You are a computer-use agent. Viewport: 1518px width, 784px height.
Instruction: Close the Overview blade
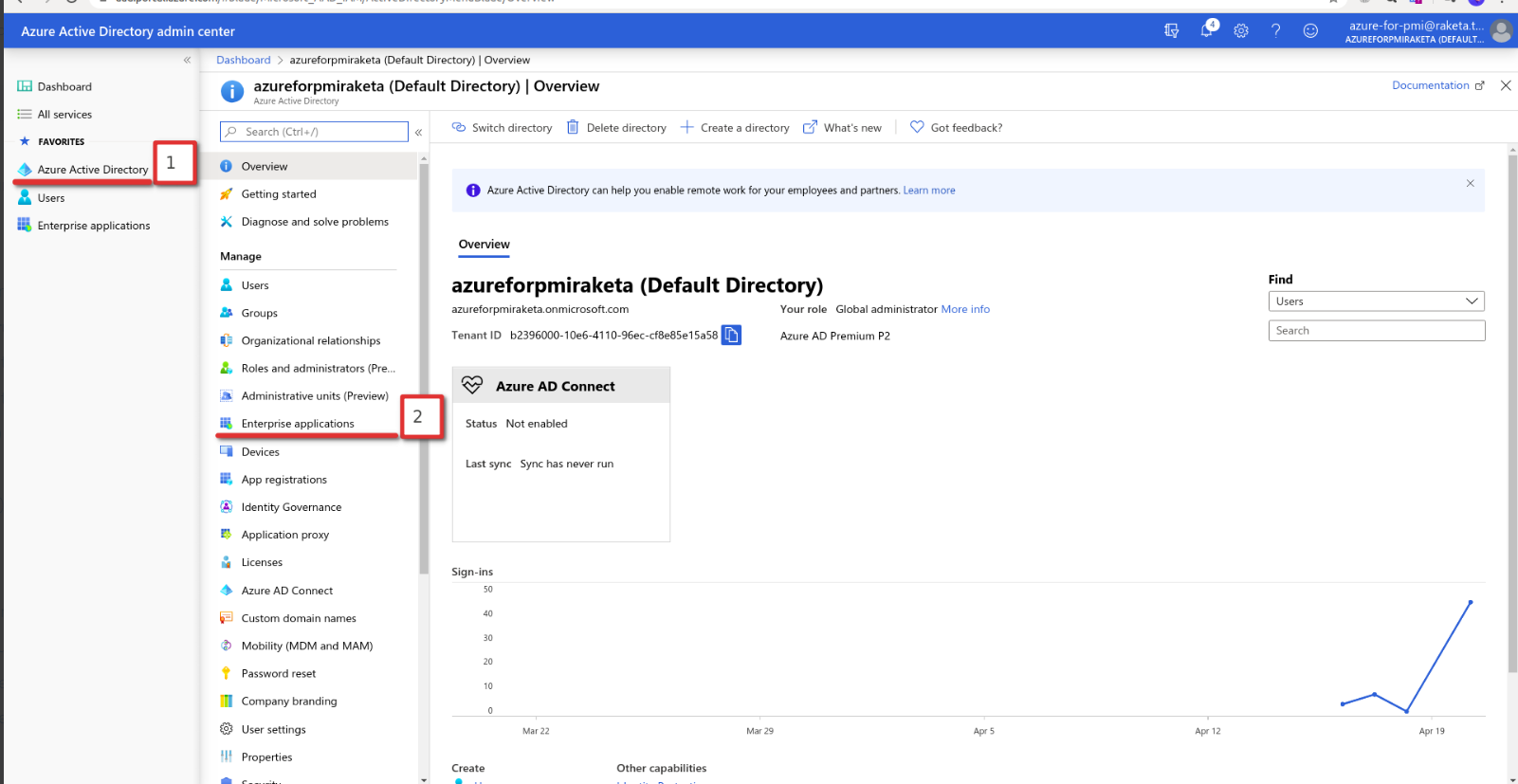(1506, 85)
